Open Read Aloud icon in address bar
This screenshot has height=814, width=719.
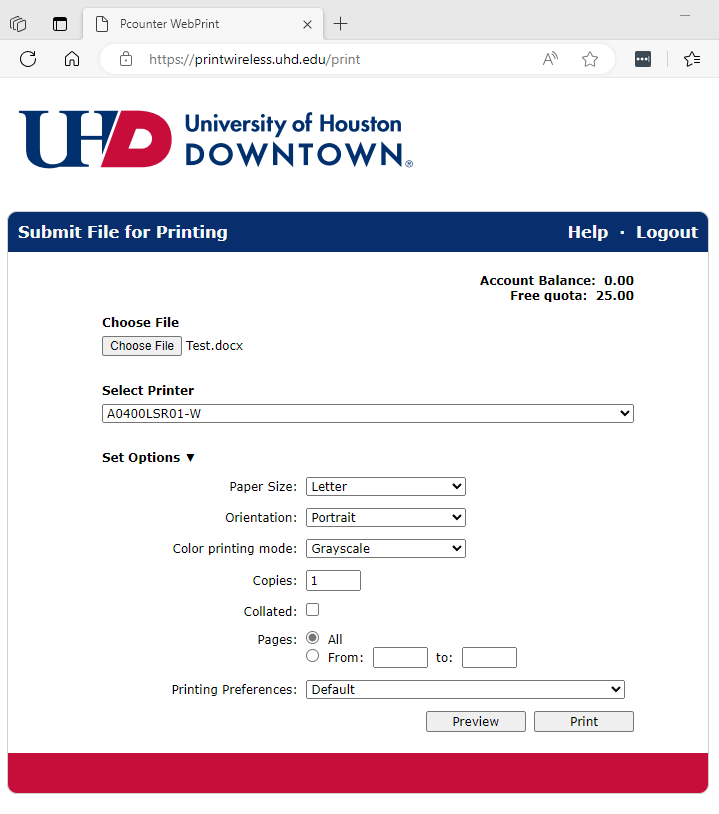pyautogui.click(x=550, y=59)
